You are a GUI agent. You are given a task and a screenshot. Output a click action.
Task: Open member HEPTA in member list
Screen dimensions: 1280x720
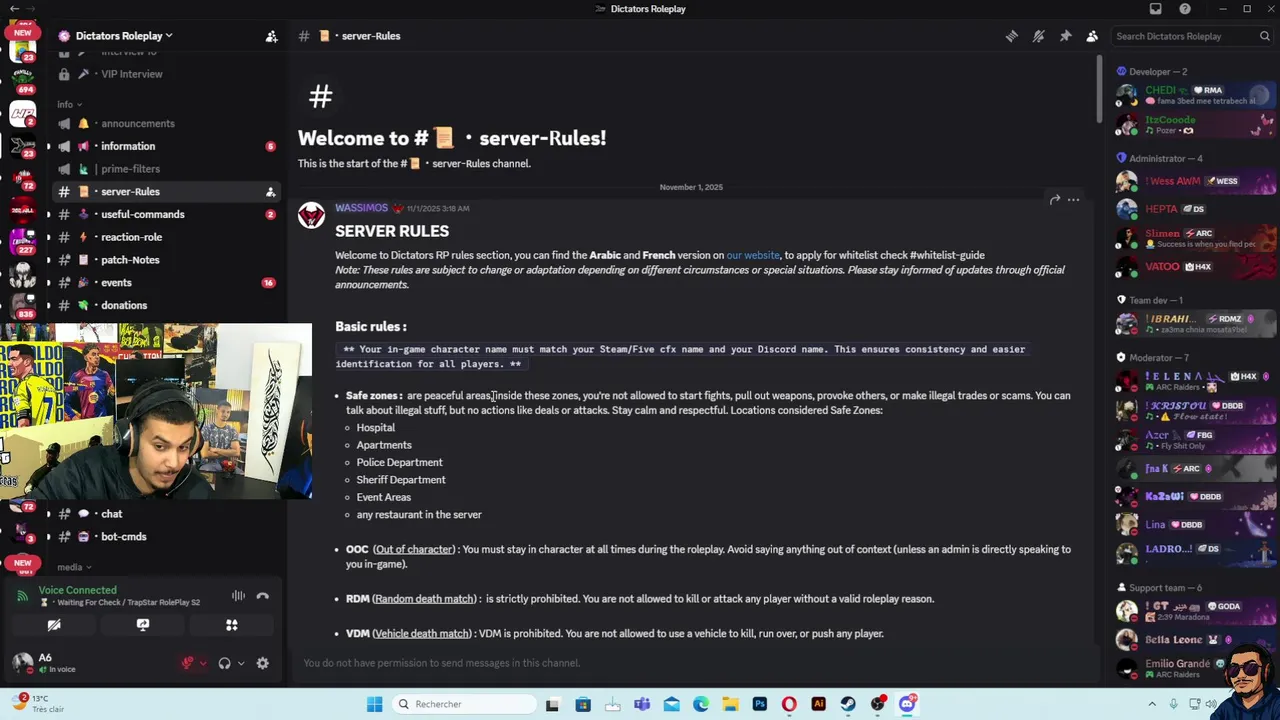(x=1196, y=210)
